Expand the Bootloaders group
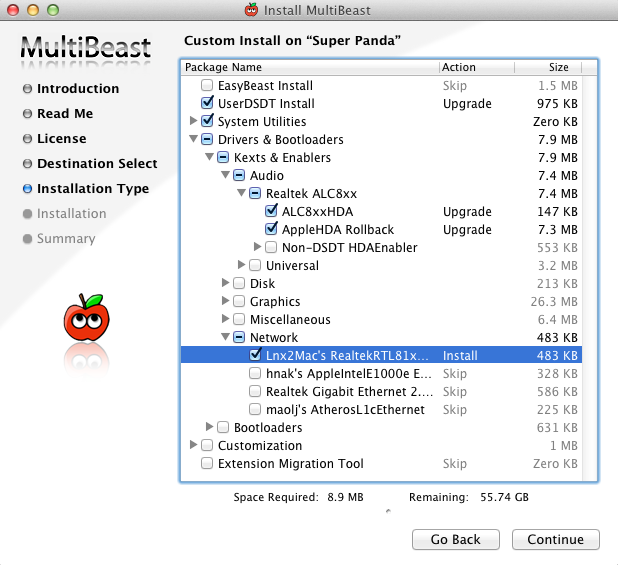 pyautogui.click(x=209, y=426)
